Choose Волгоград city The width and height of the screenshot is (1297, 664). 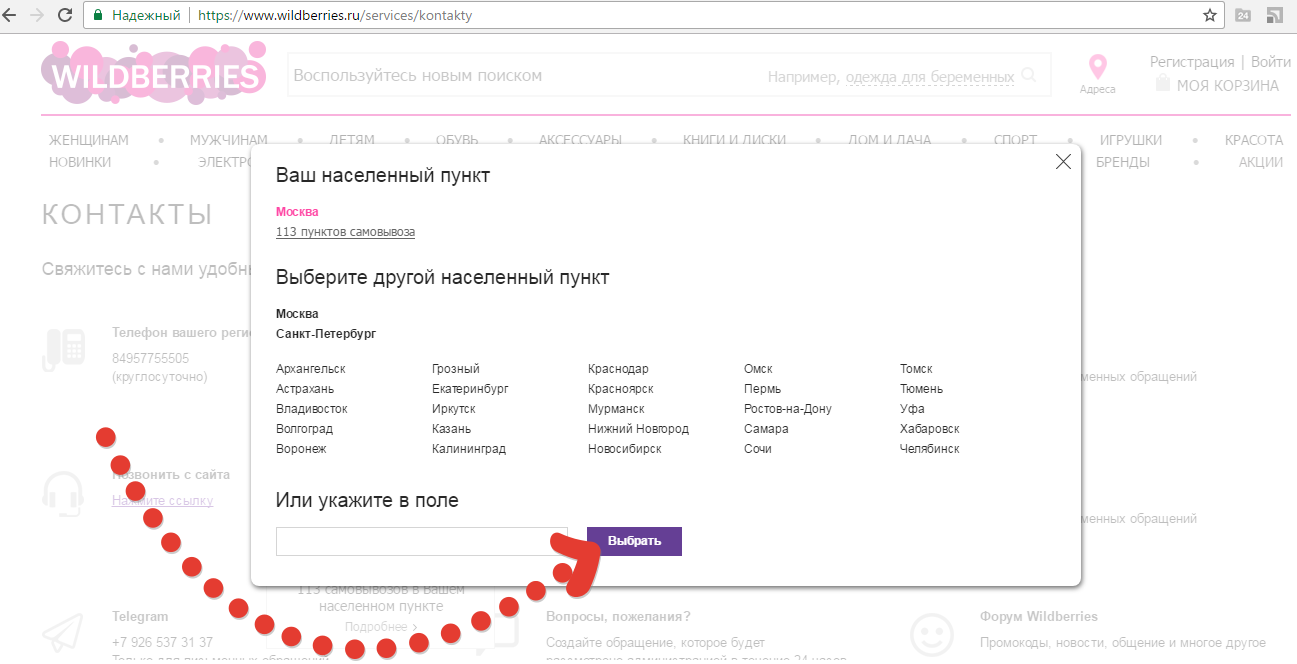[304, 429]
